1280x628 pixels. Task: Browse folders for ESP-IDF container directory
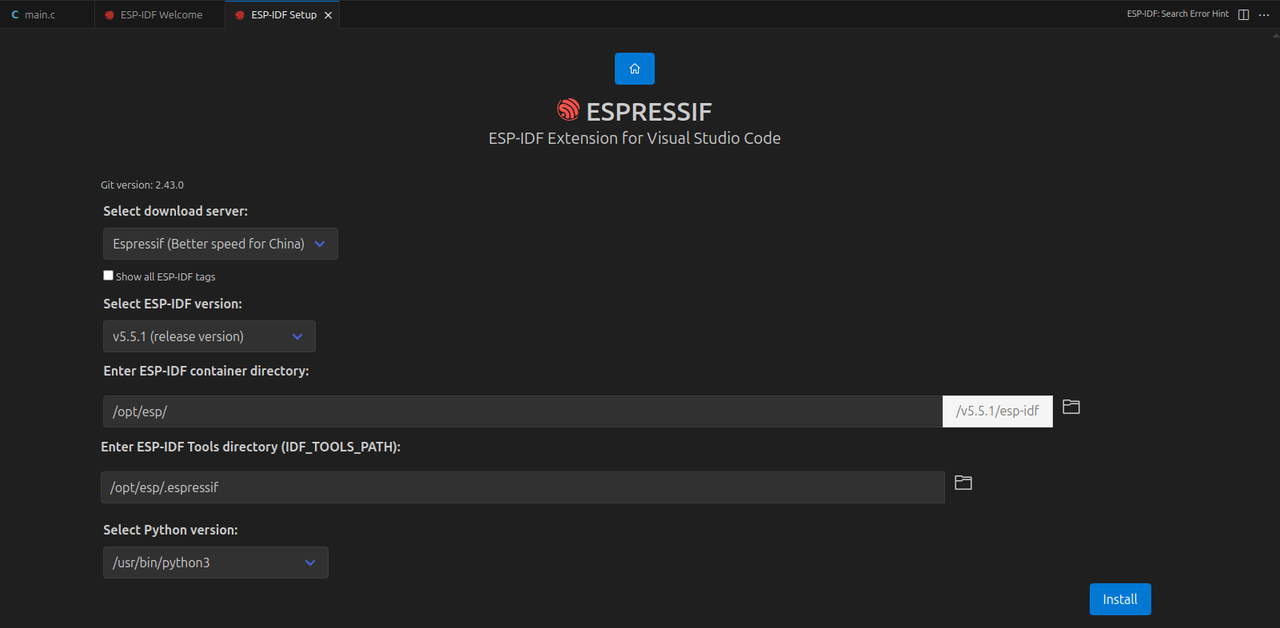pos(1070,407)
